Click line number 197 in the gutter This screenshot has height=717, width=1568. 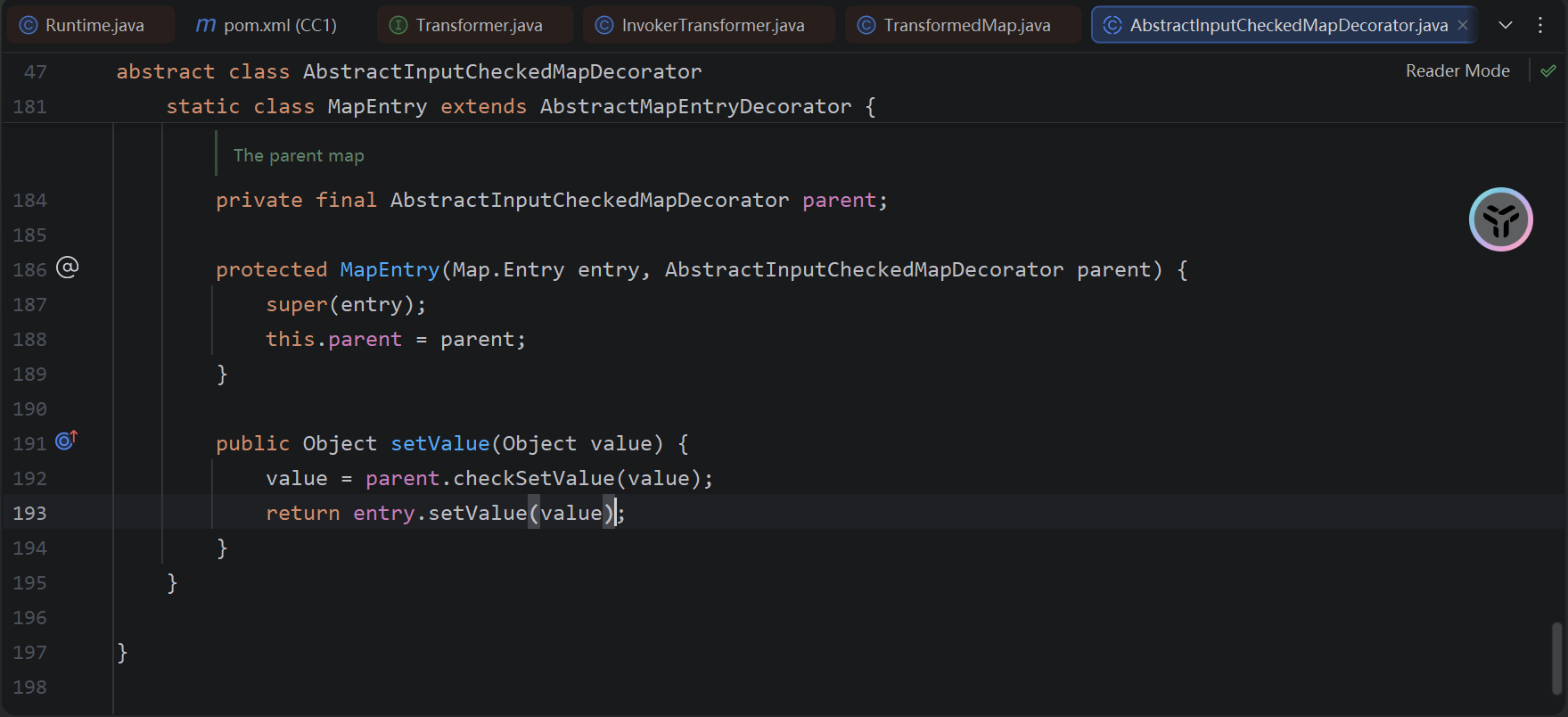coord(29,652)
